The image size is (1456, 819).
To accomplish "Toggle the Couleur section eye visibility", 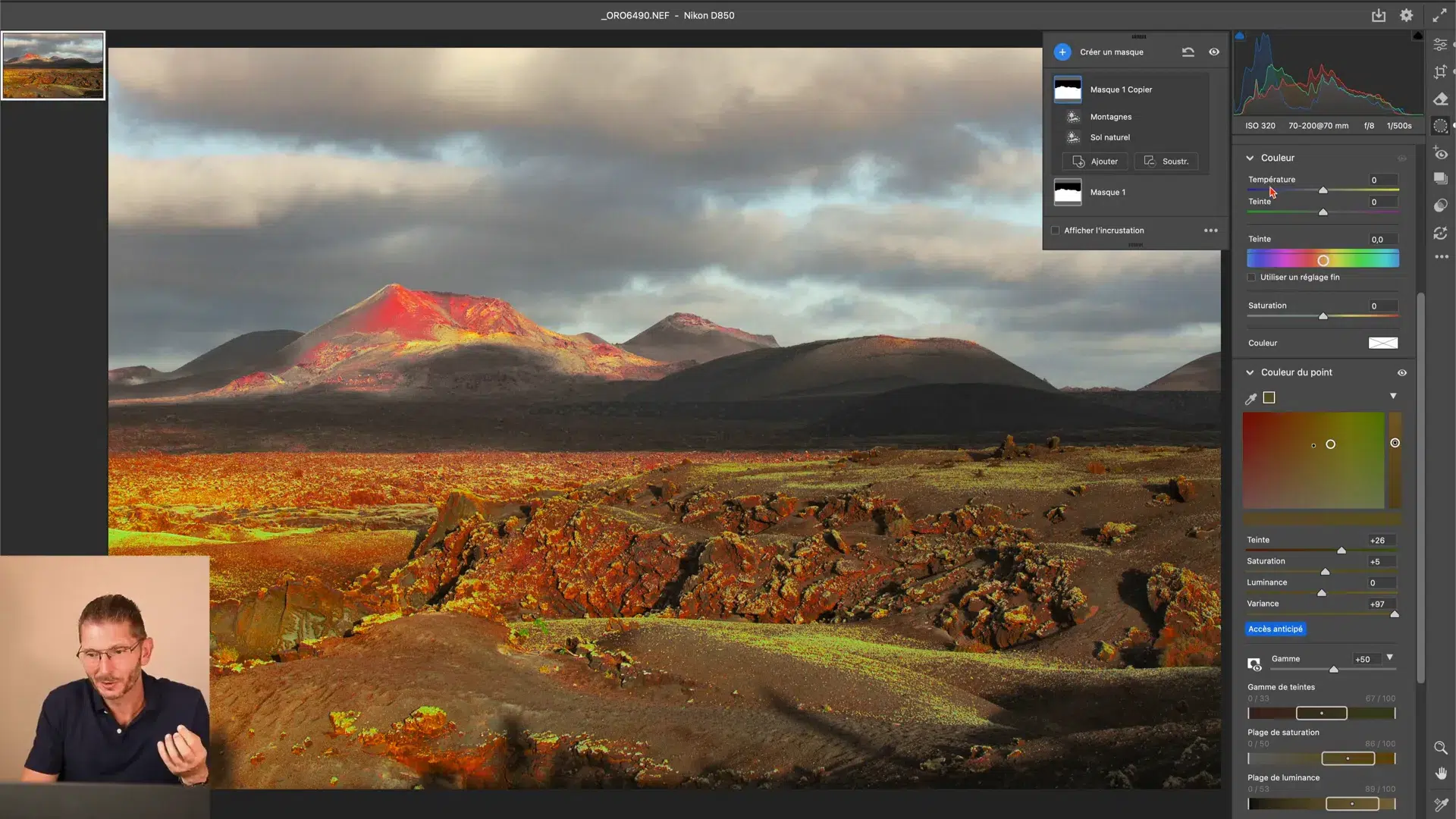I will 1401,158.
